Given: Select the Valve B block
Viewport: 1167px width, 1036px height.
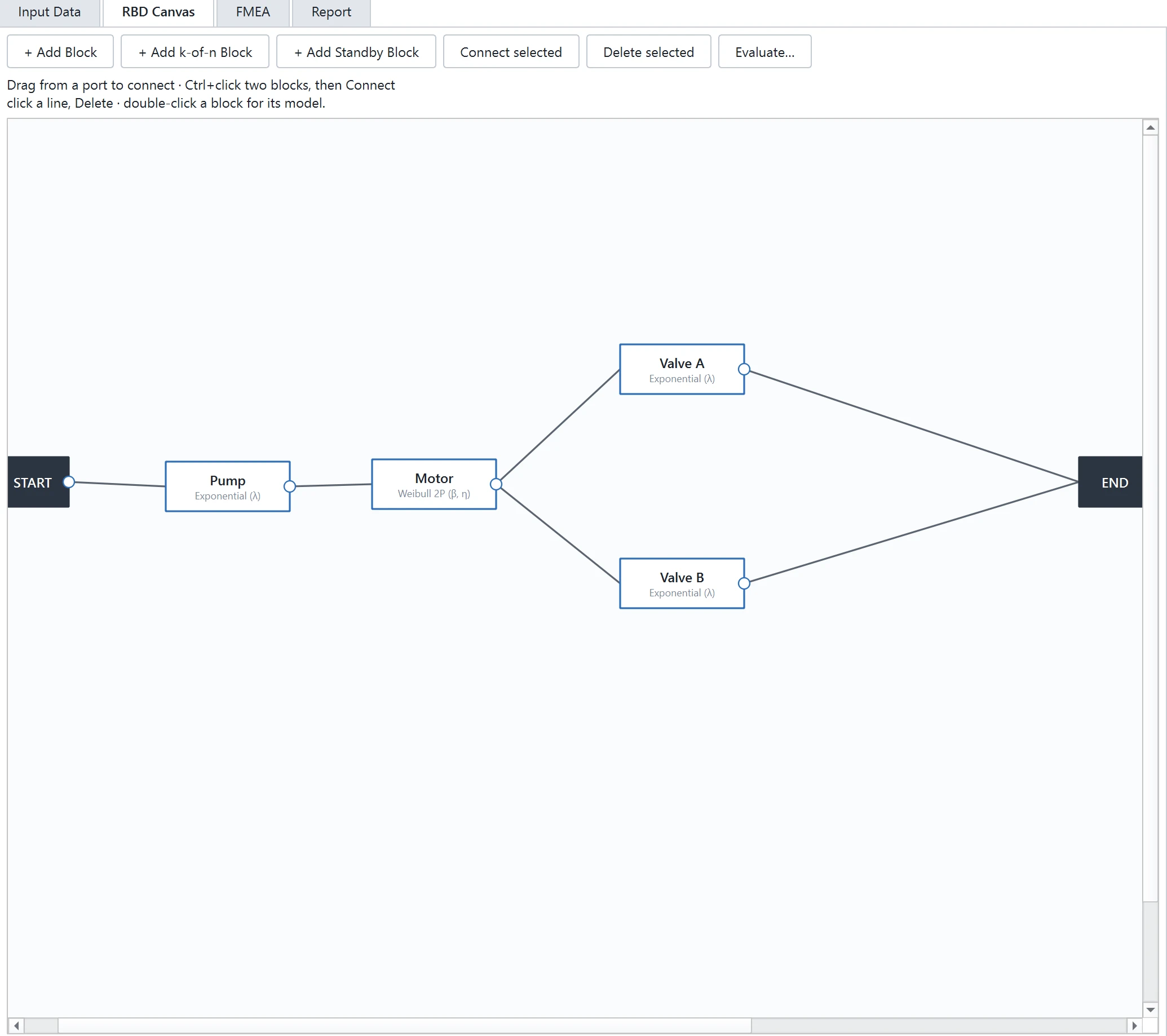Looking at the screenshot, I should pos(682,583).
